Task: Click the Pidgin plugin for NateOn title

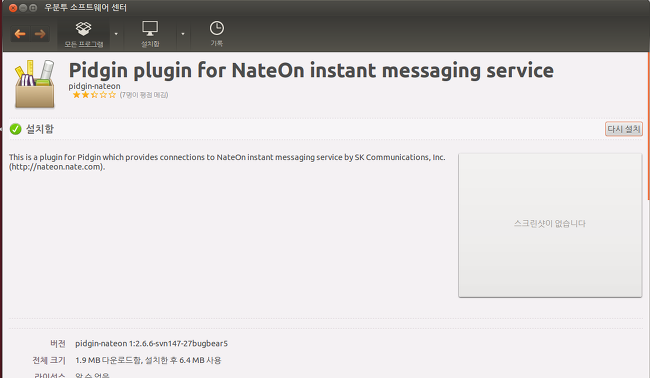Action: pos(311,70)
